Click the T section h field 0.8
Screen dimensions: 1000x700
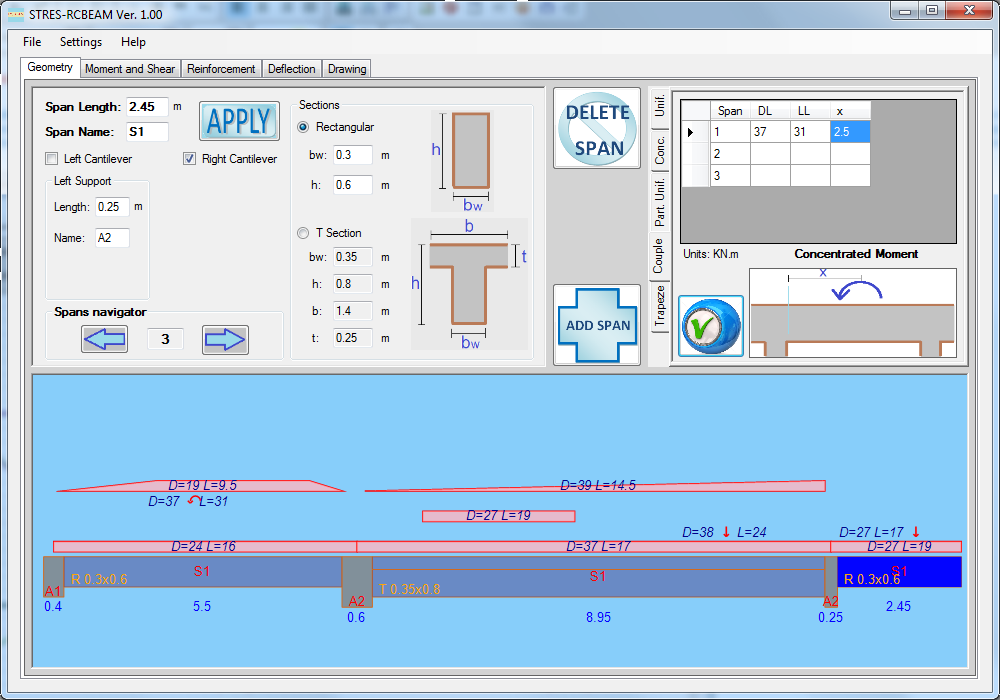pyautogui.click(x=353, y=284)
